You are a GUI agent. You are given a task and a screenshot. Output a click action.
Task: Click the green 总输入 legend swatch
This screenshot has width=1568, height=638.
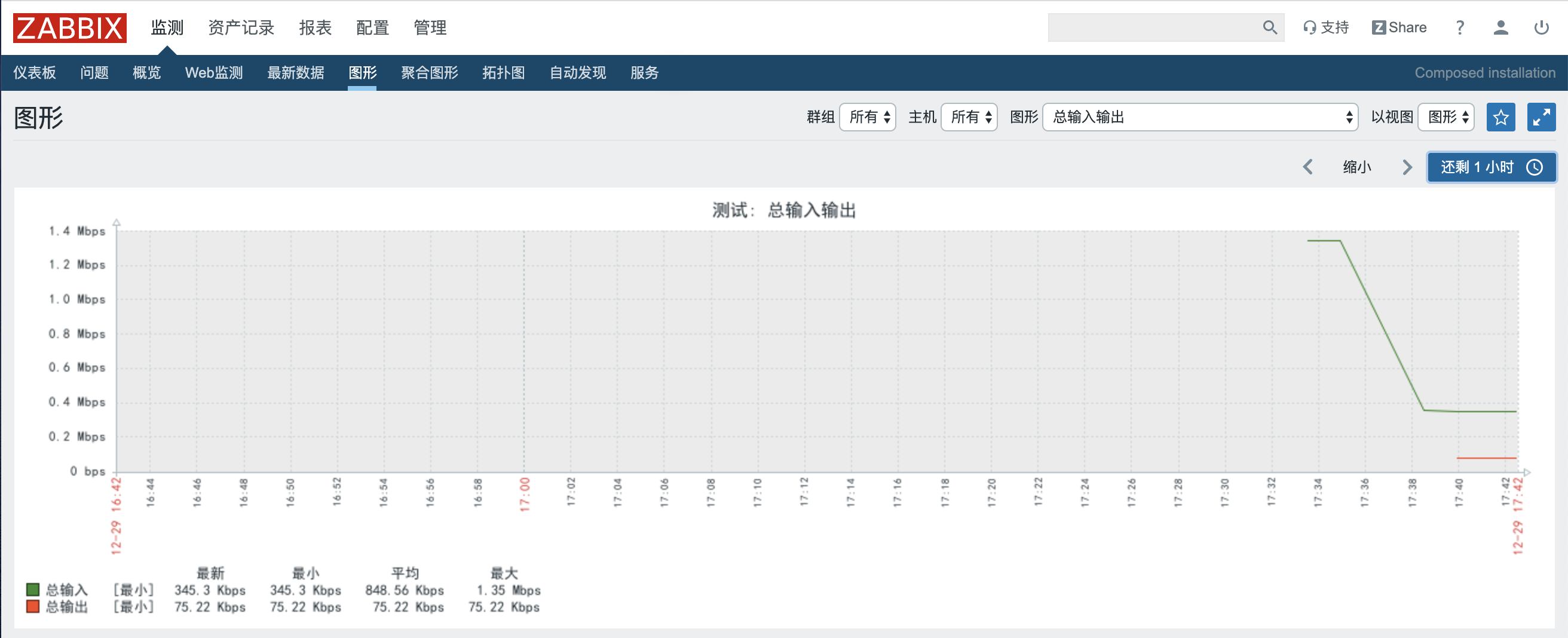pyautogui.click(x=33, y=589)
